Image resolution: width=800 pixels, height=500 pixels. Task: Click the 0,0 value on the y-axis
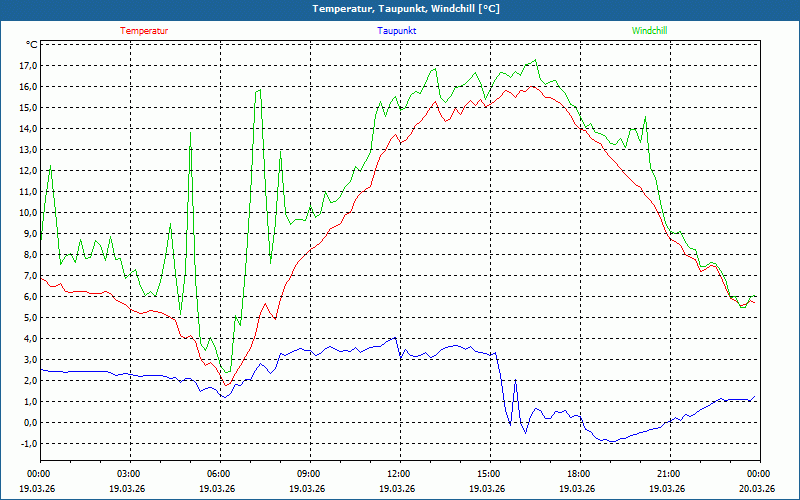(x=27, y=423)
